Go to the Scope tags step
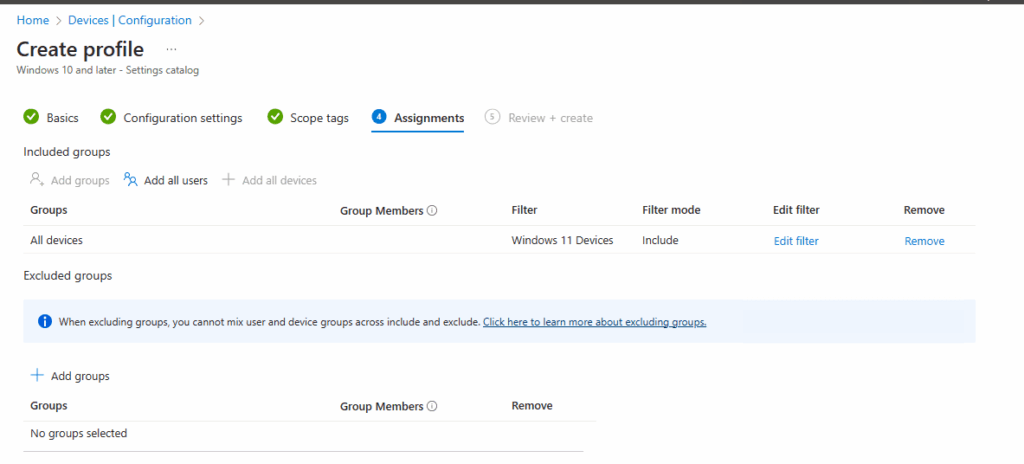This screenshot has height=464, width=1024. pos(319,118)
